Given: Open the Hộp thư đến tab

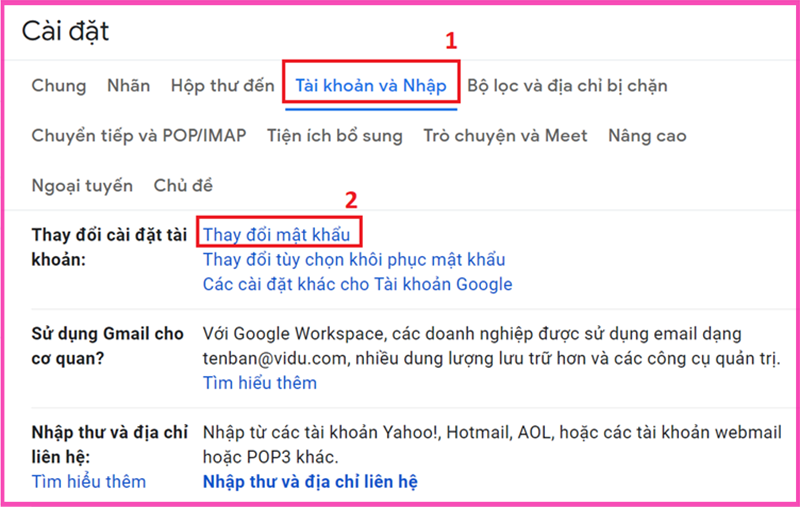Looking at the screenshot, I should [x=222, y=85].
